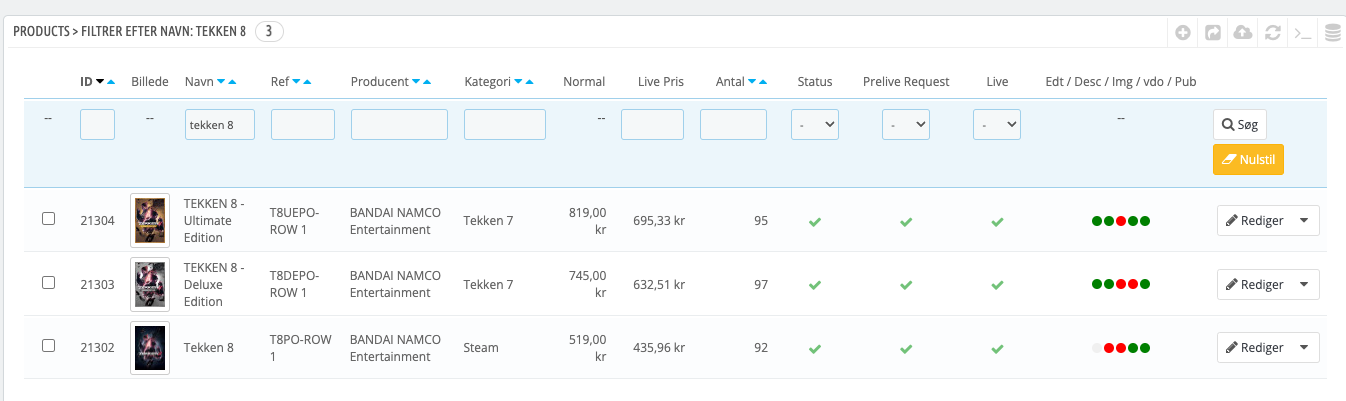1346x401 pixels.
Task: Open the Status filter dropdown
Action: click(x=815, y=125)
